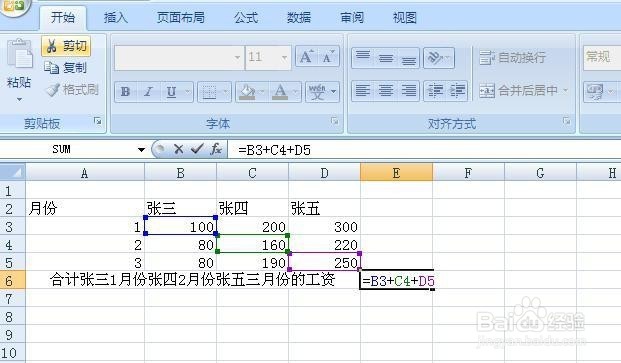
Task: Switch to 页面布局 tab
Action: pyautogui.click(x=181, y=17)
